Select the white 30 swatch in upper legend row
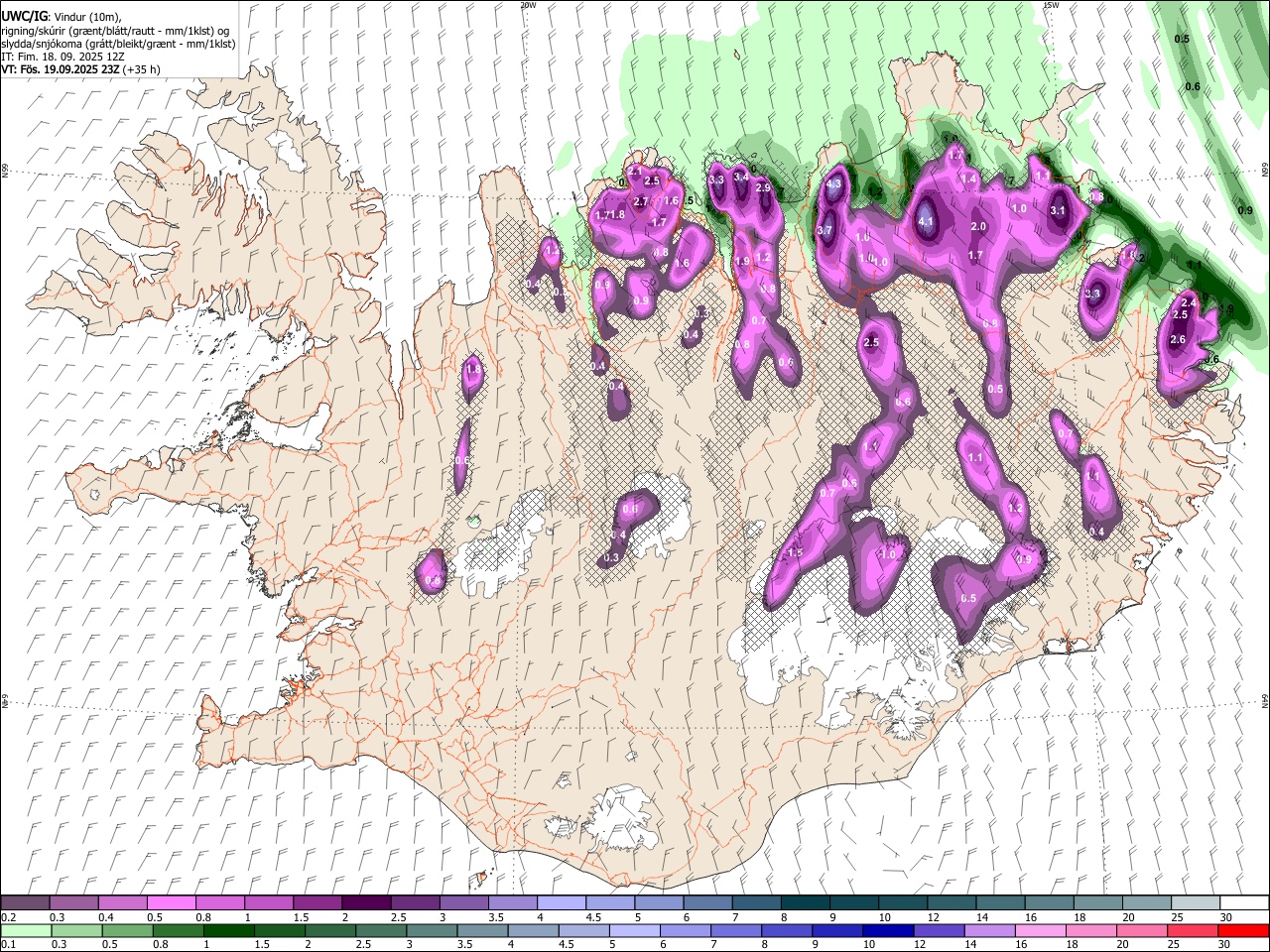Screen dimensions: 1270x952 (1244, 903)
